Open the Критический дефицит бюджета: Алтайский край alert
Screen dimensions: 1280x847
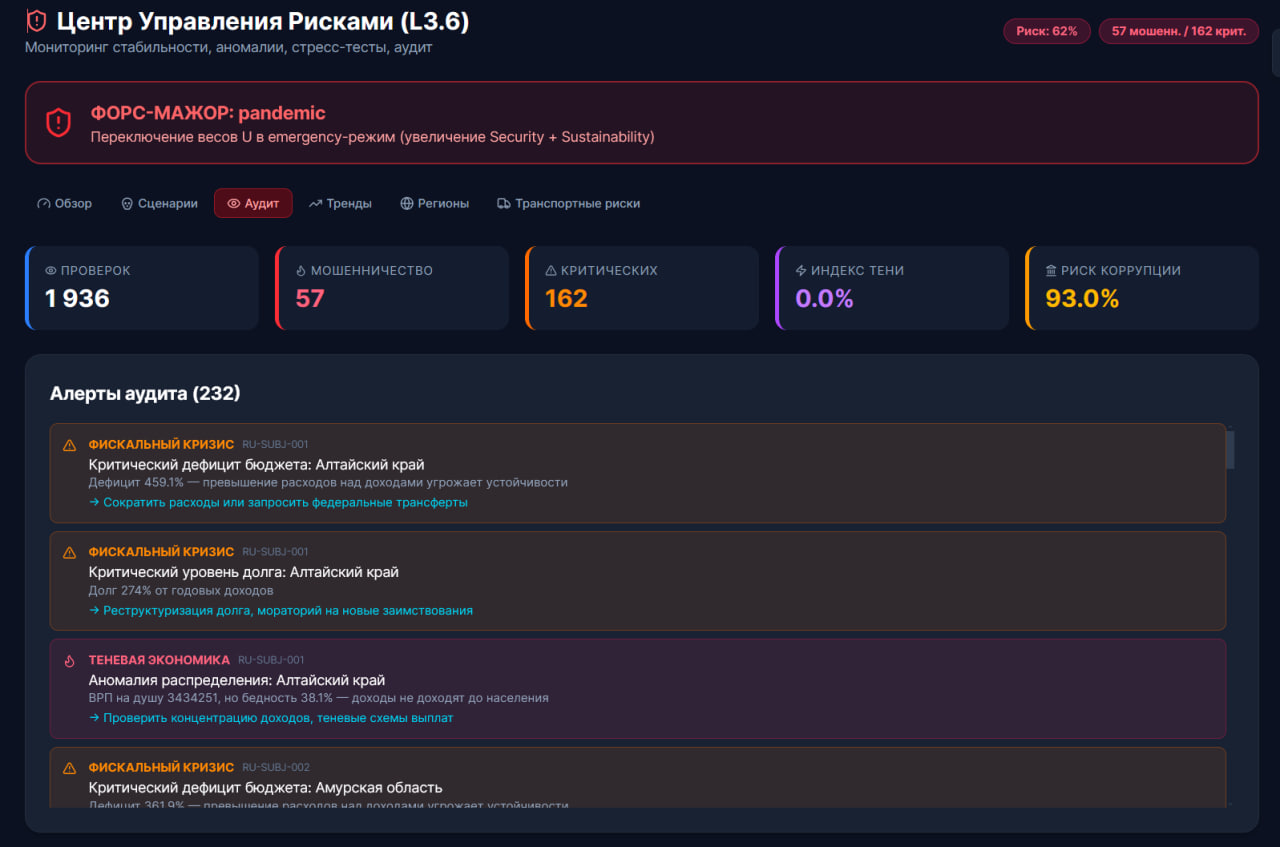point(638,473)
